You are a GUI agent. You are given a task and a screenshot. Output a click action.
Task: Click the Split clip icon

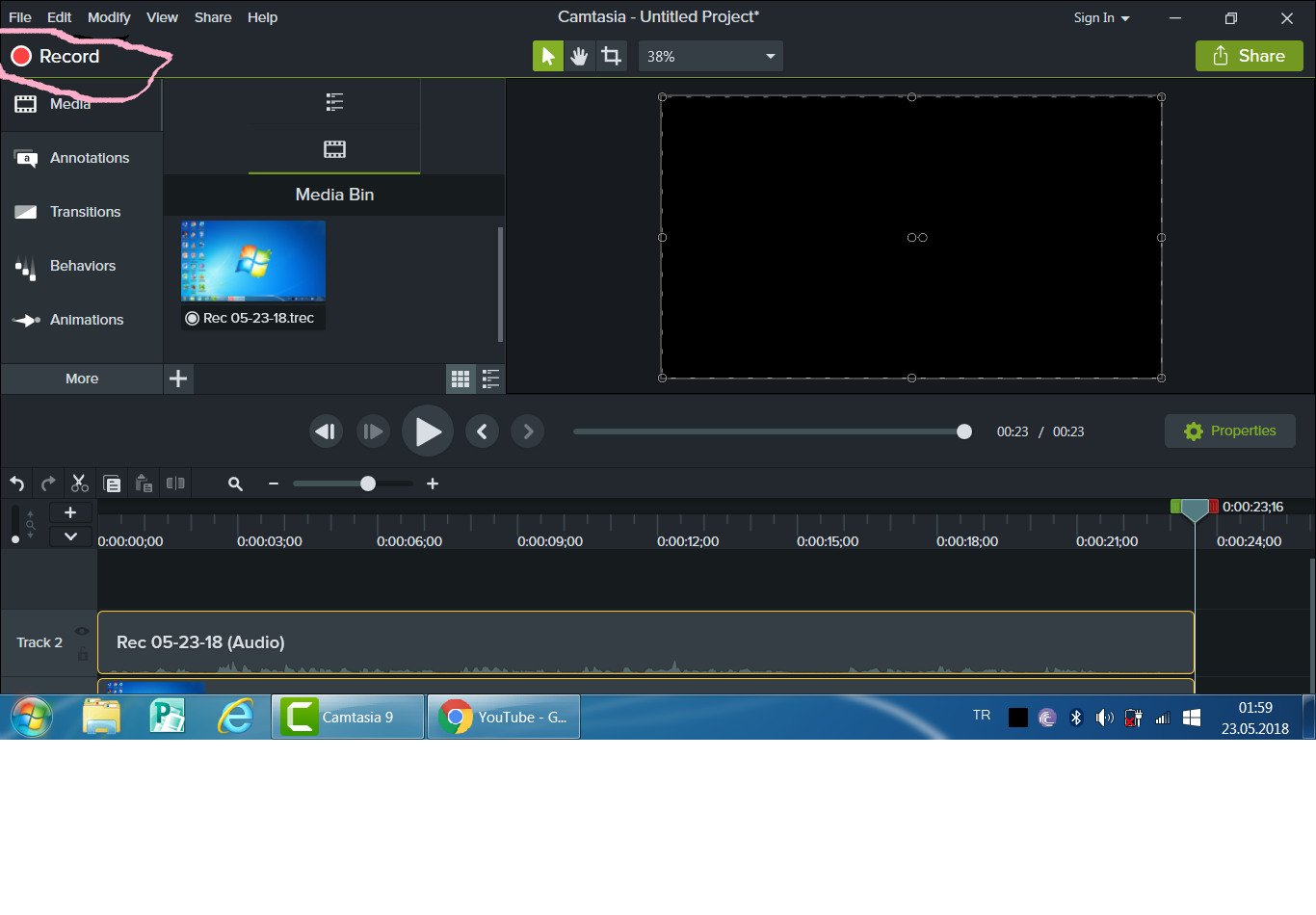point(175,484)
